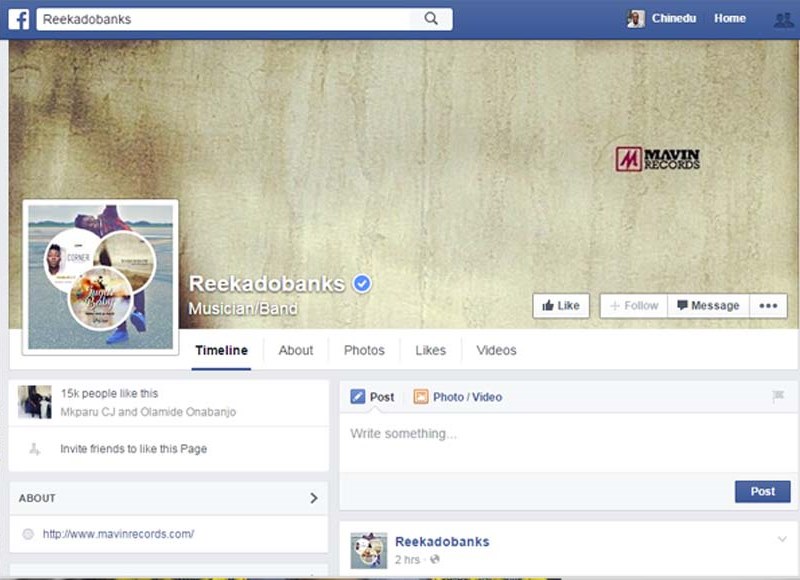
Task: Click the invite friends icon
Action: pos(34,449)
